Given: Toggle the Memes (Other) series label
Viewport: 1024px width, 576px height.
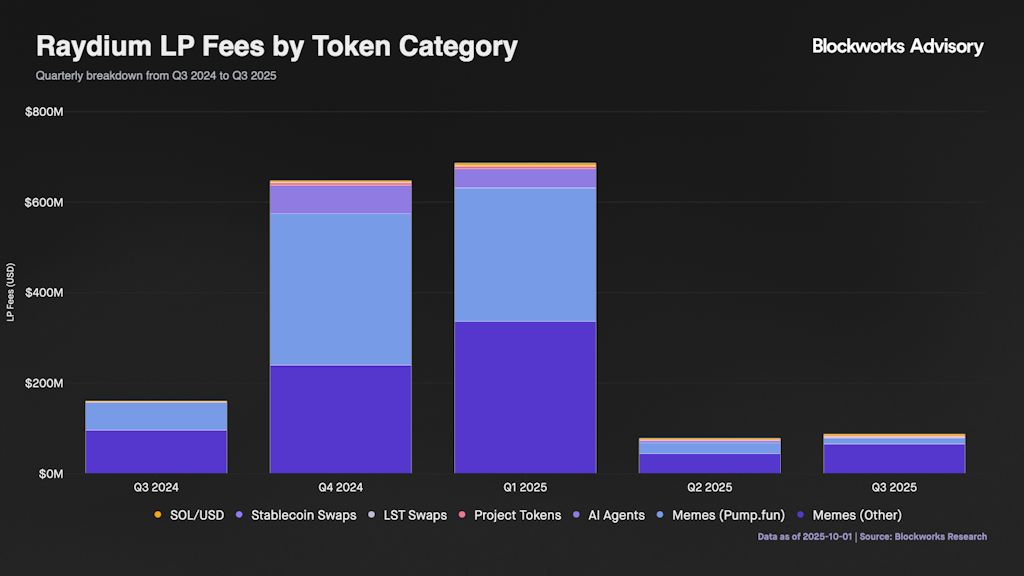Looking at the screenshot, I should (x=857, y=515).
